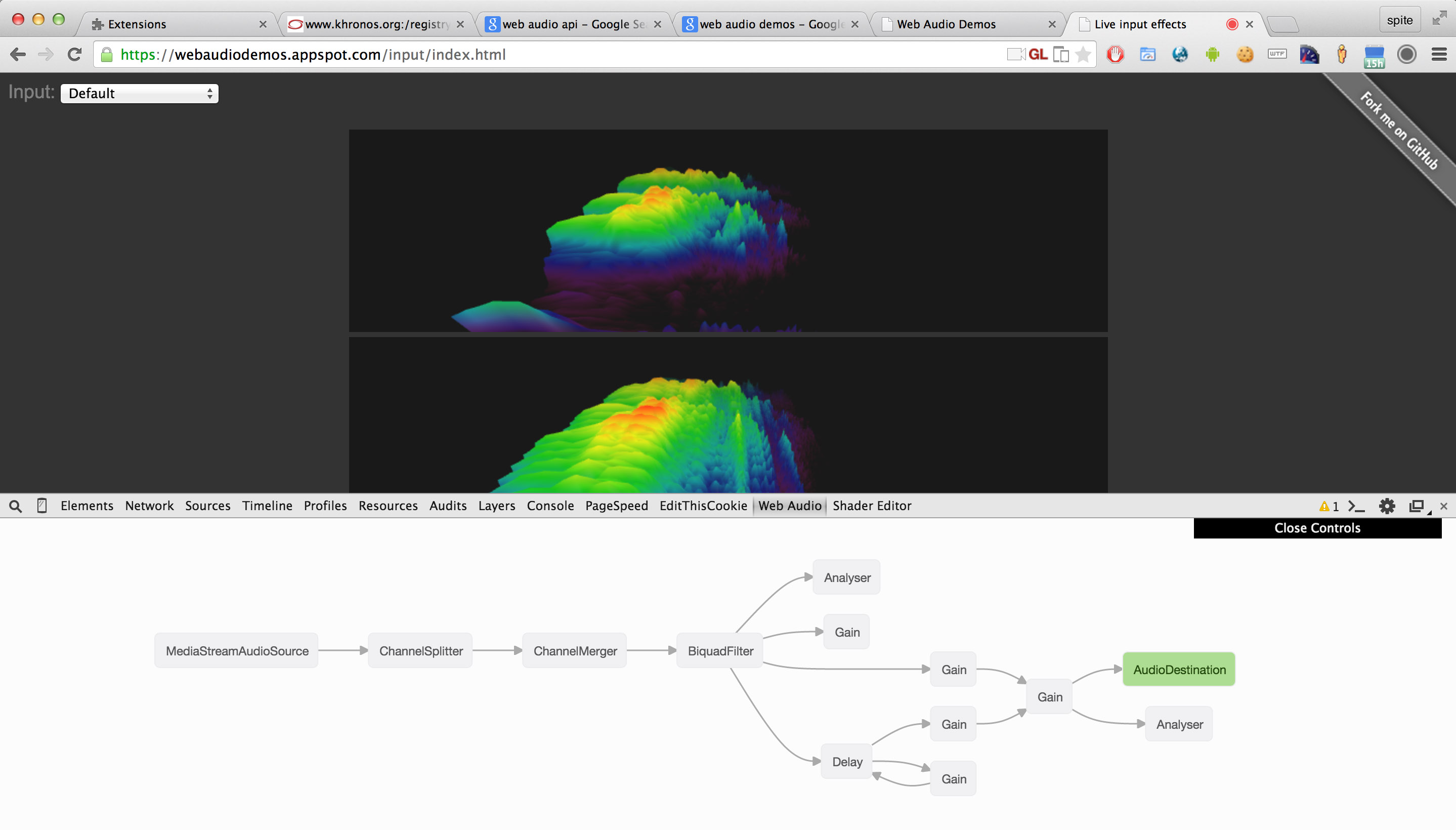The width and height of the screenshot is (1456, 830).
Task: Open the Chrome hamburger menu
Action: tap(1439, 54)
